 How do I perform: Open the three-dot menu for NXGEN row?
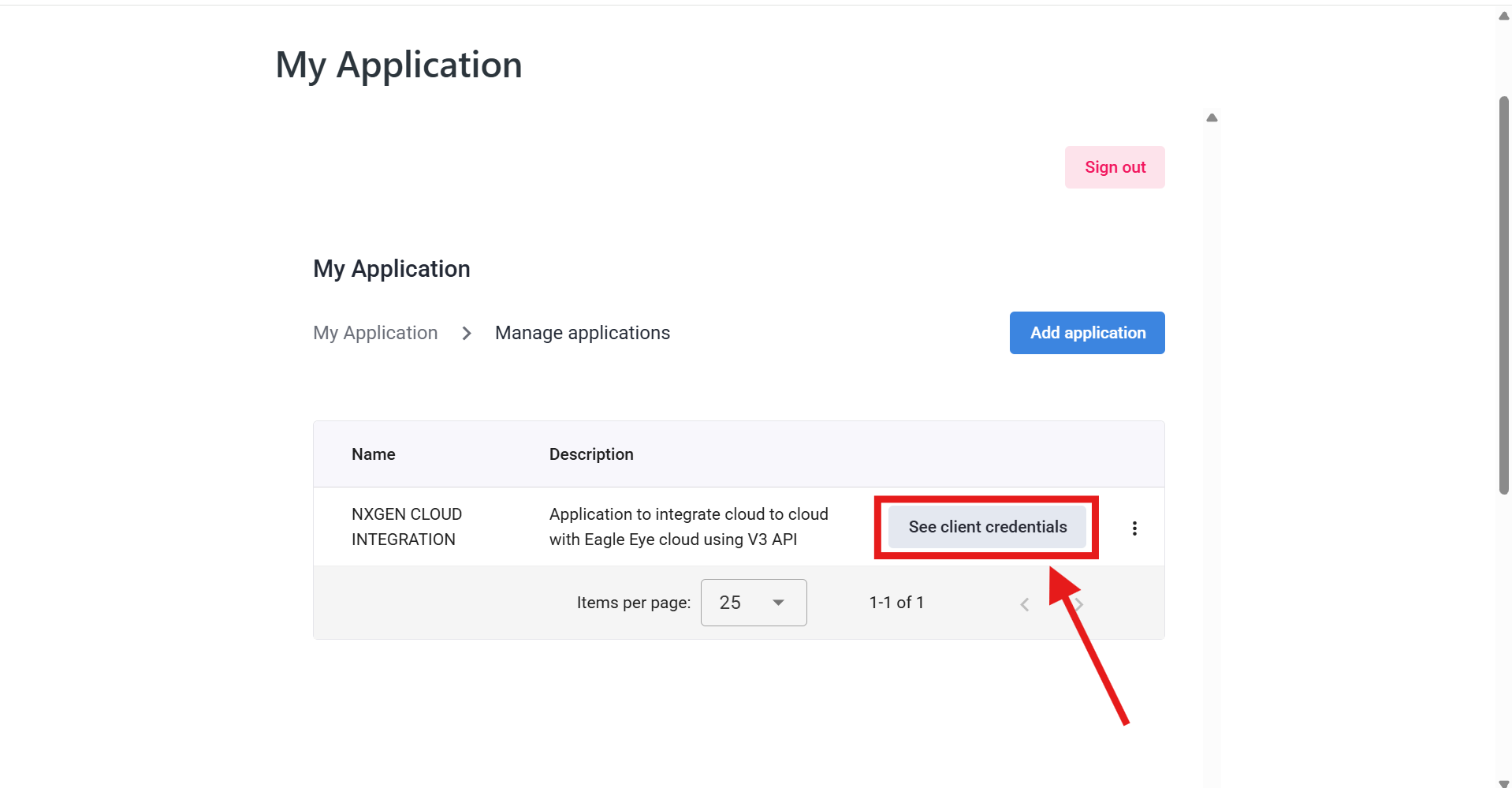tap(1134, 528)
